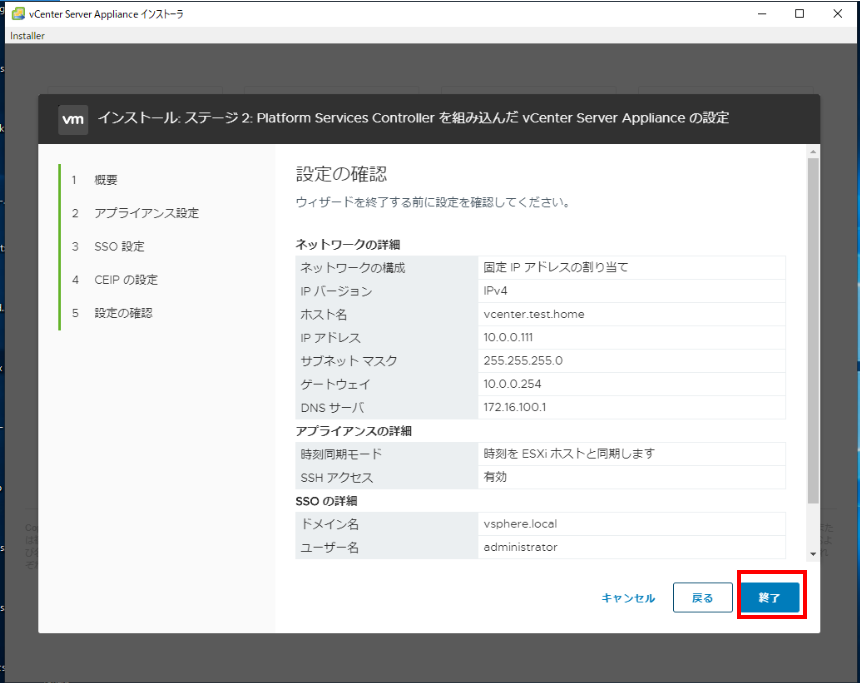The width and height of the screenshot is (860, 683).
Task: Click the SSO の詳細 section heading
Action: [x=326, y=501]
